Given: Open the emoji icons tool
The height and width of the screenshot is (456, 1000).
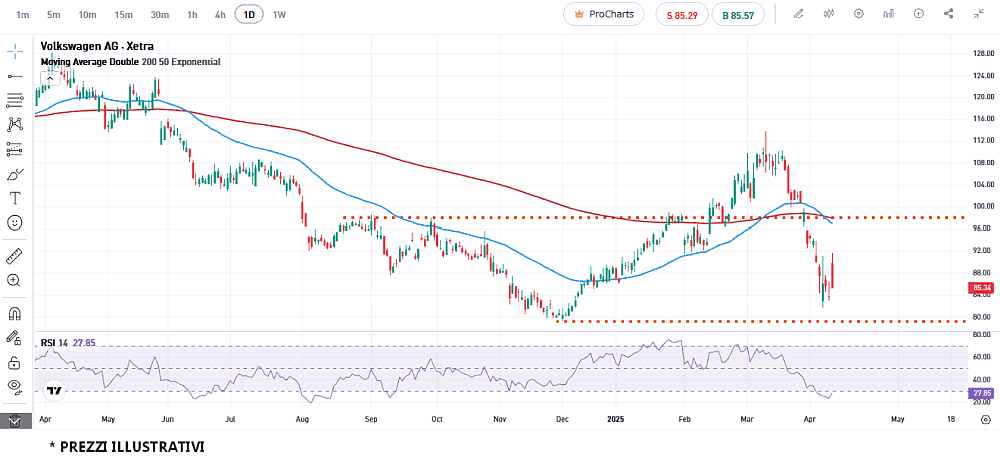Looking at the screenshot, I should [15, 223].
